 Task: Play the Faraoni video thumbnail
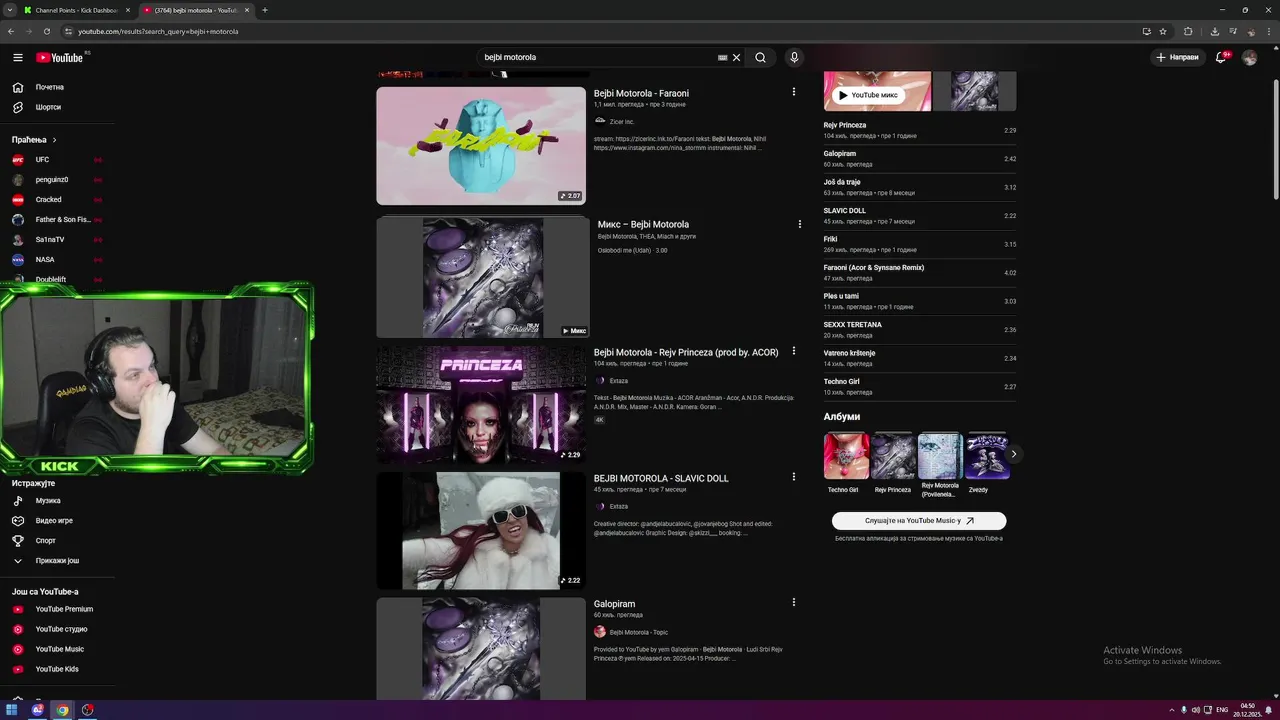click(481, 146)
